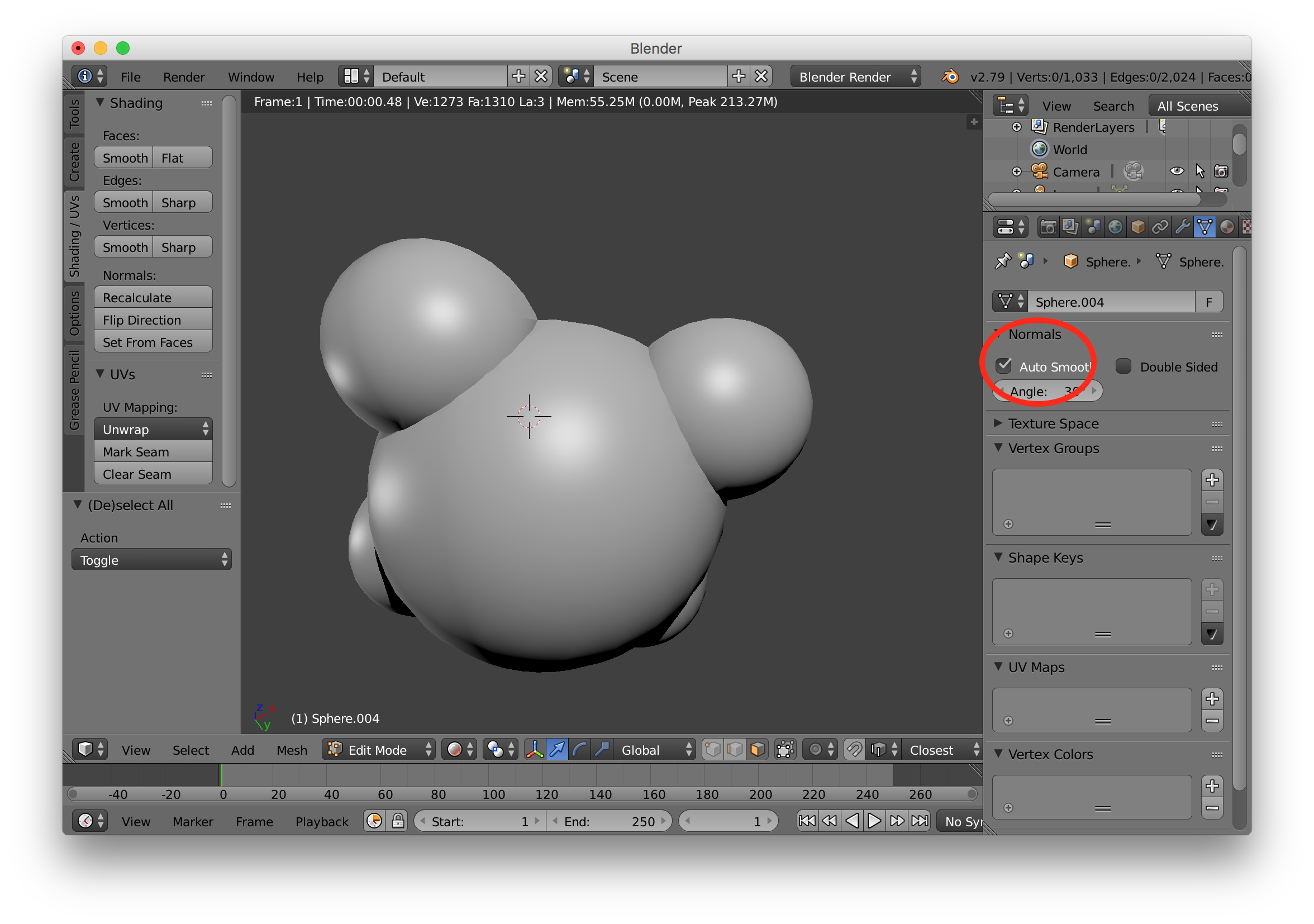Viewport: 1314px width, 924px height.
Task: Open the Global orientation dropdown
Action: [x=655, y=750]
